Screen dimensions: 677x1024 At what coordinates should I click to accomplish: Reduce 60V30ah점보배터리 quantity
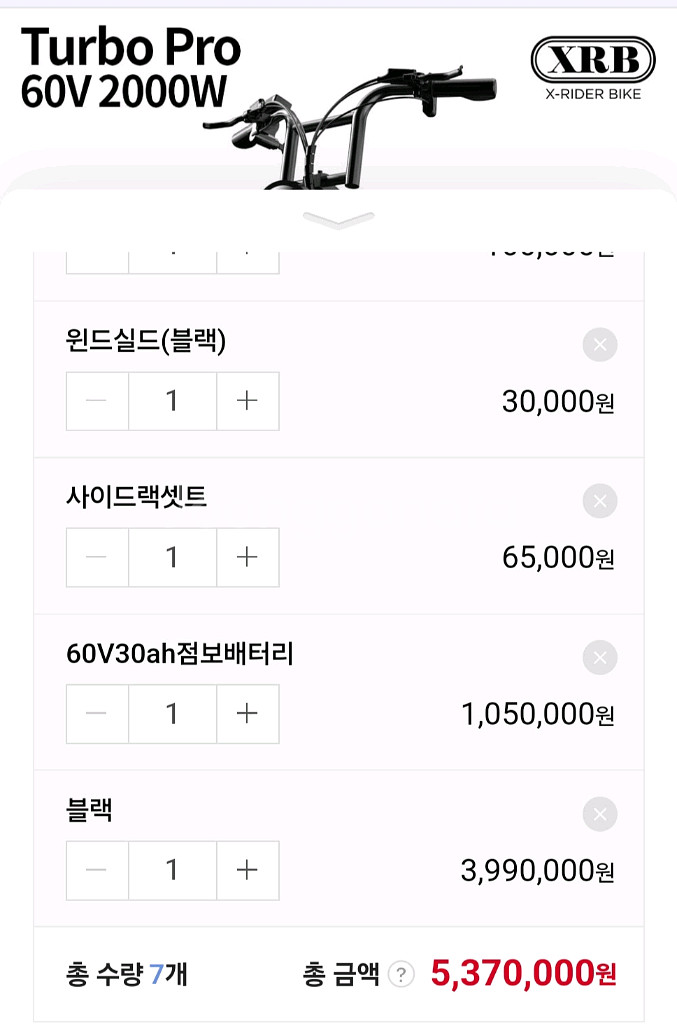(x=97, y=714)
